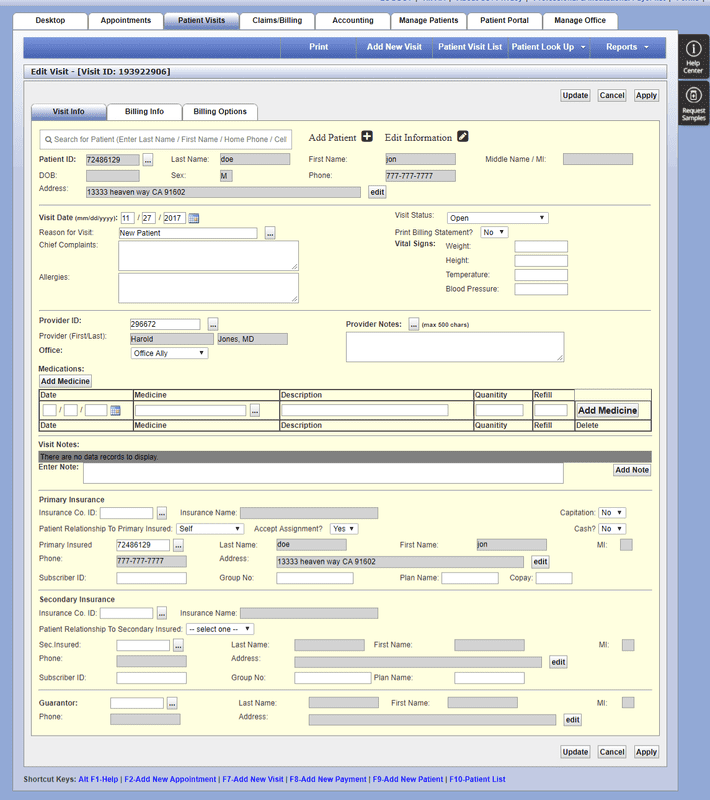The height and width of the screenshot is (800, 710).
Task: Open the Manage Patients tab
Action: click(428, 21)
